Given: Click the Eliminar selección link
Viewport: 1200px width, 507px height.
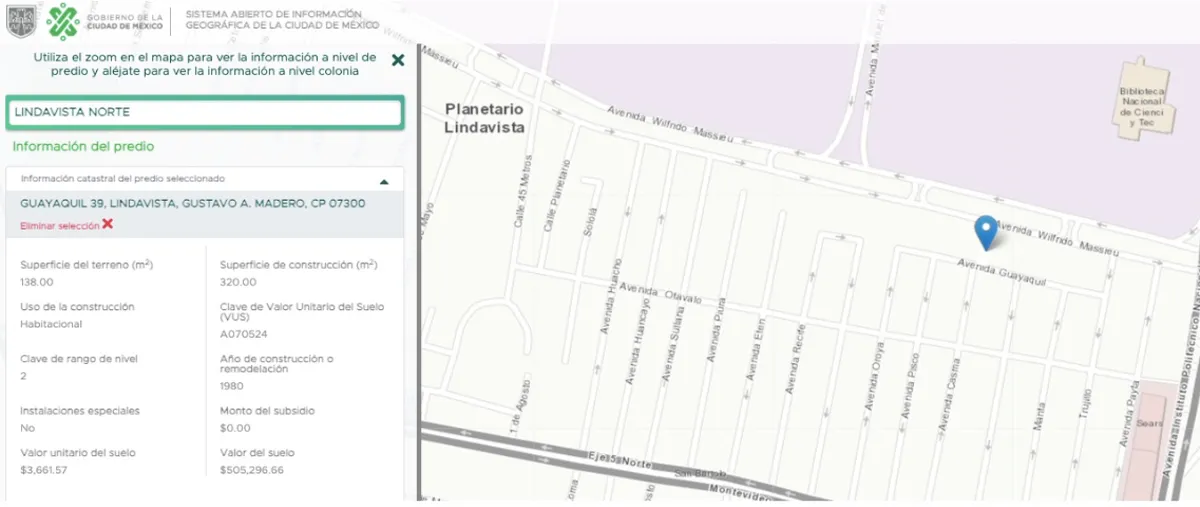Looking at the screenshot, I should point(60,226).
